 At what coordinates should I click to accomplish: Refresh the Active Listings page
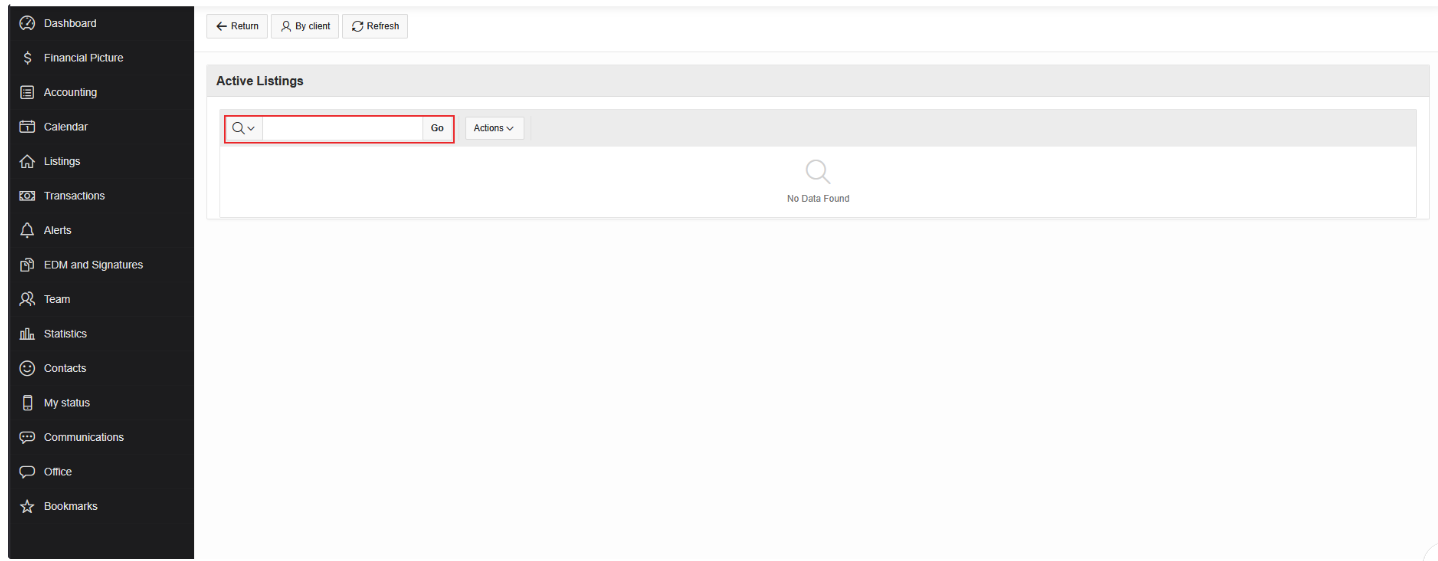tap(375, 26)
